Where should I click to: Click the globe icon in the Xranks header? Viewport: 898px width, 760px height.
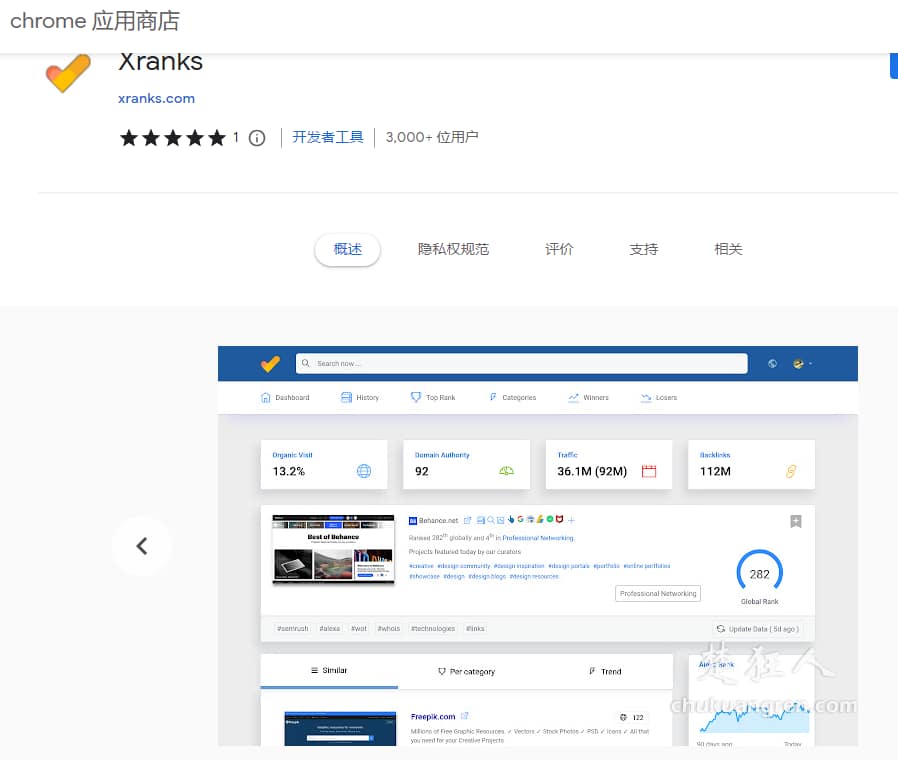(771, 363)
